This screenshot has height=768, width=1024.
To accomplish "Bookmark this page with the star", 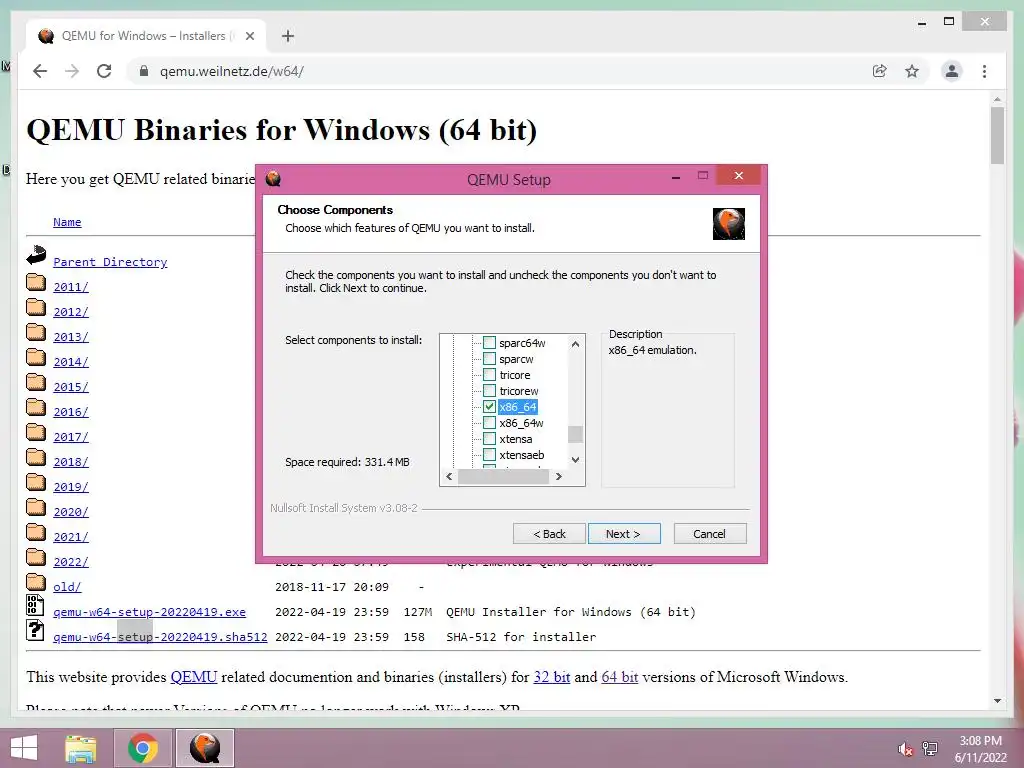I will (x=912, y=71).
